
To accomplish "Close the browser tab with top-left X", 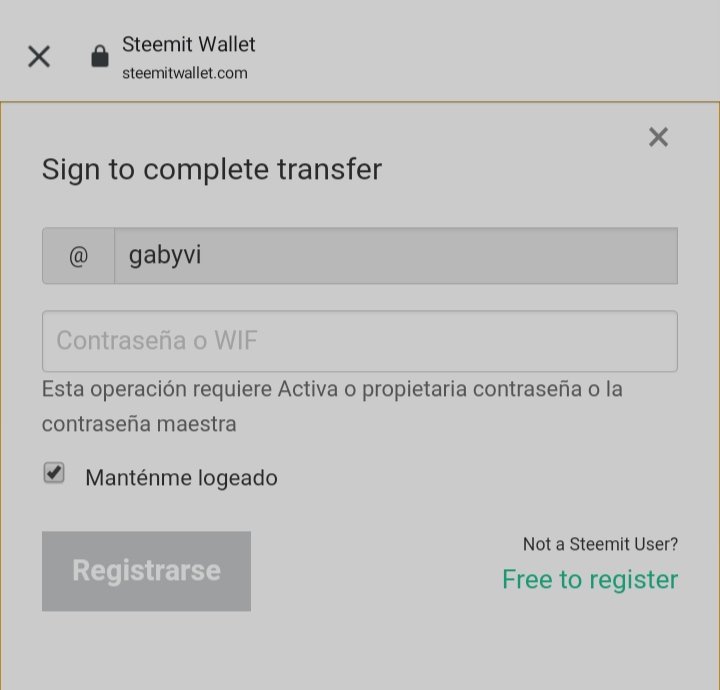I will pos(39,56).
